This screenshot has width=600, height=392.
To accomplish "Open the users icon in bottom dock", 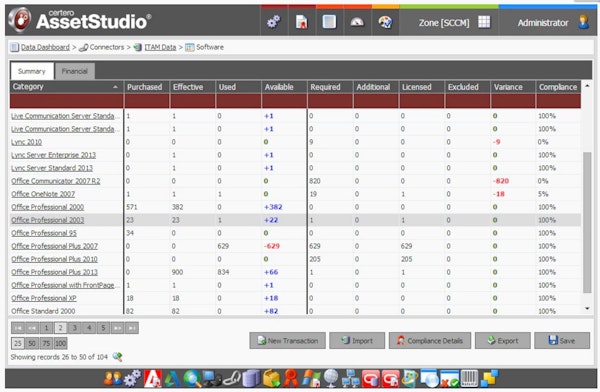I will coord(112,379).
